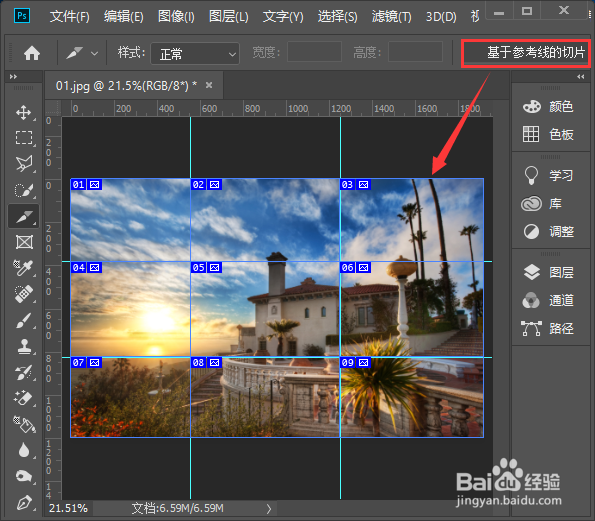Open the 编辑(E) menu

(124, 17)
